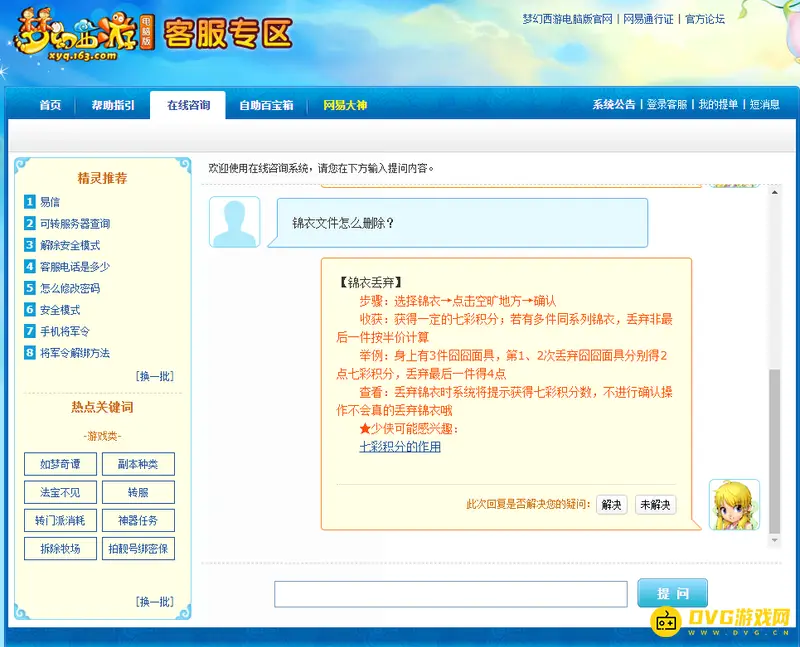
Task: Select the 在线咨询 tab
Action: [188, 105]
